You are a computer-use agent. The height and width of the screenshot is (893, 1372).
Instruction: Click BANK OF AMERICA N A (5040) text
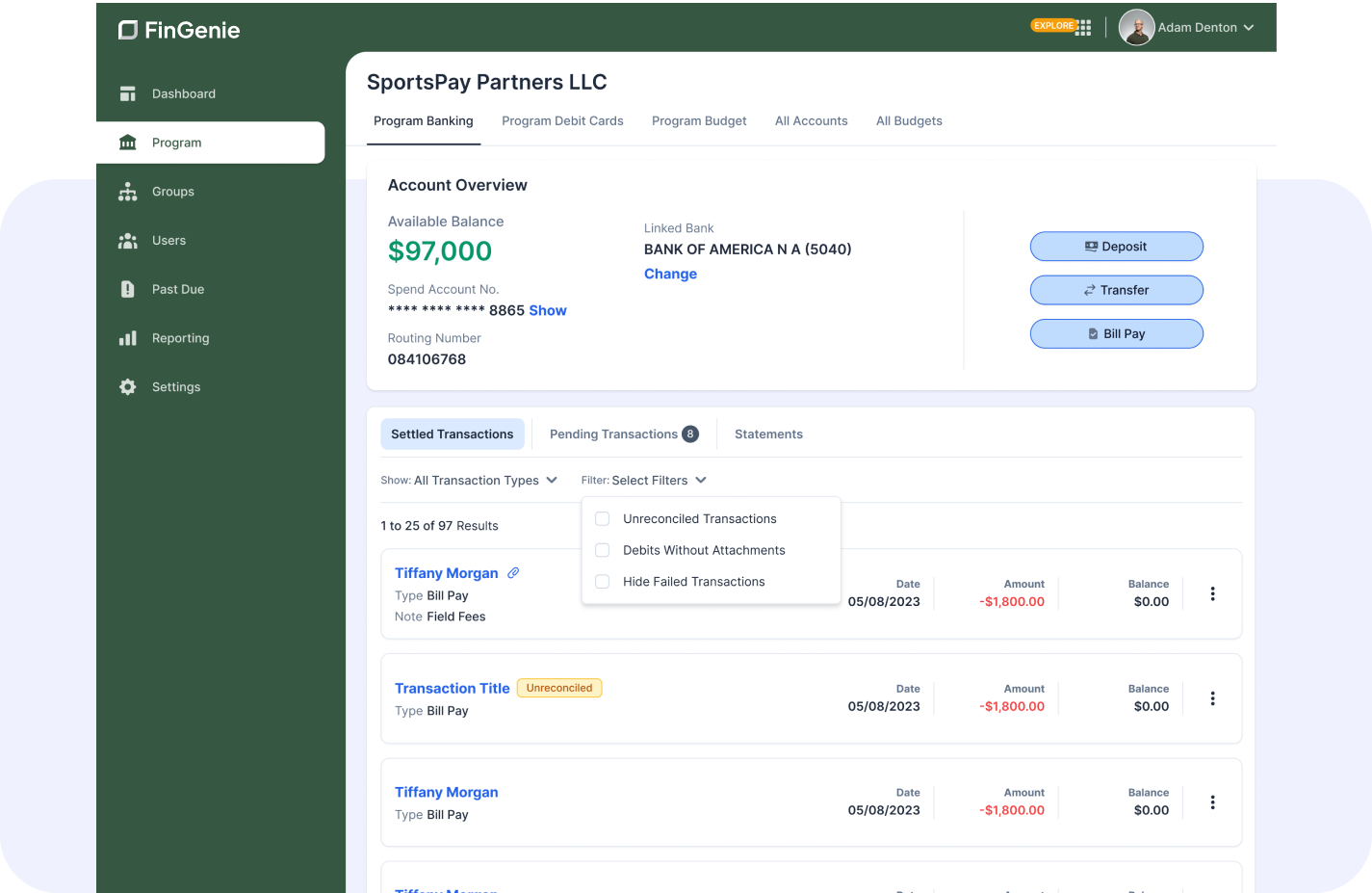click(748, 250)
